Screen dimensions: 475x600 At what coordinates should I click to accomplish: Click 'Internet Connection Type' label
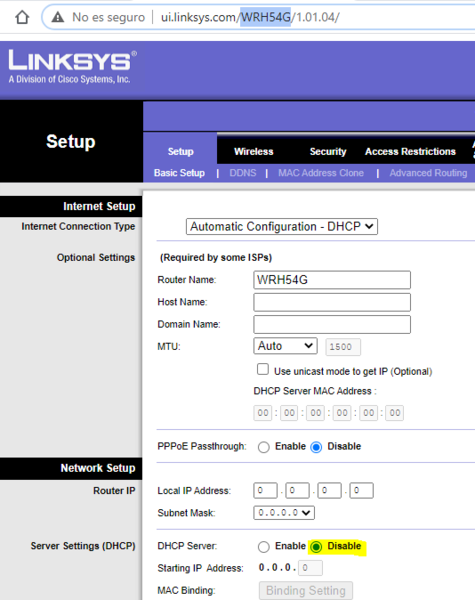(78, 227)
